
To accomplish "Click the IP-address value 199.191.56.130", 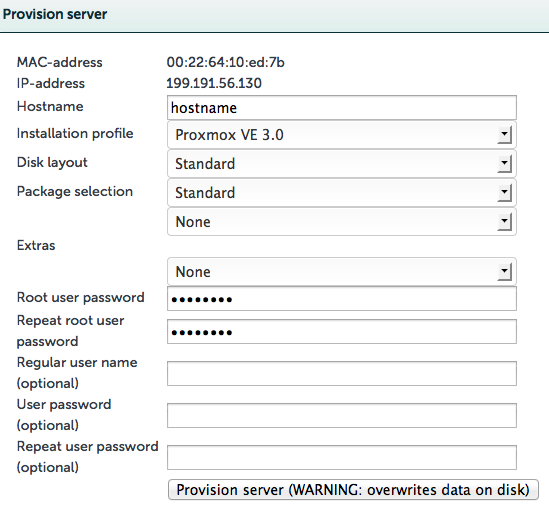I will pyautogui.click(x=214, y=83).
